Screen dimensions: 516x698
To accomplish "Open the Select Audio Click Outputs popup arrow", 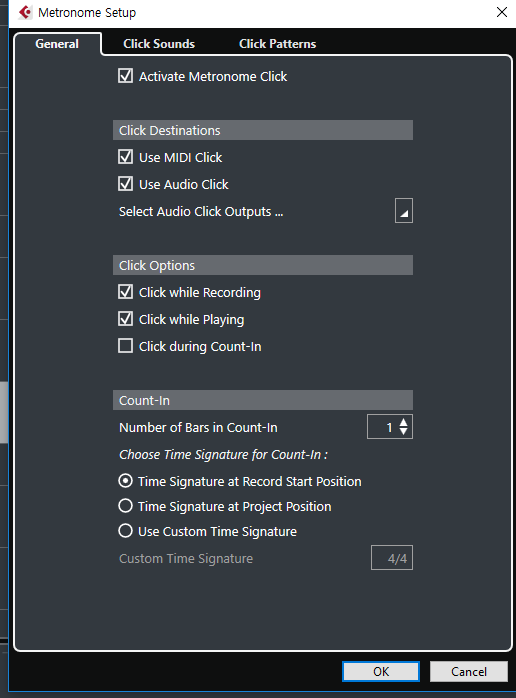I will coord(403,211).
